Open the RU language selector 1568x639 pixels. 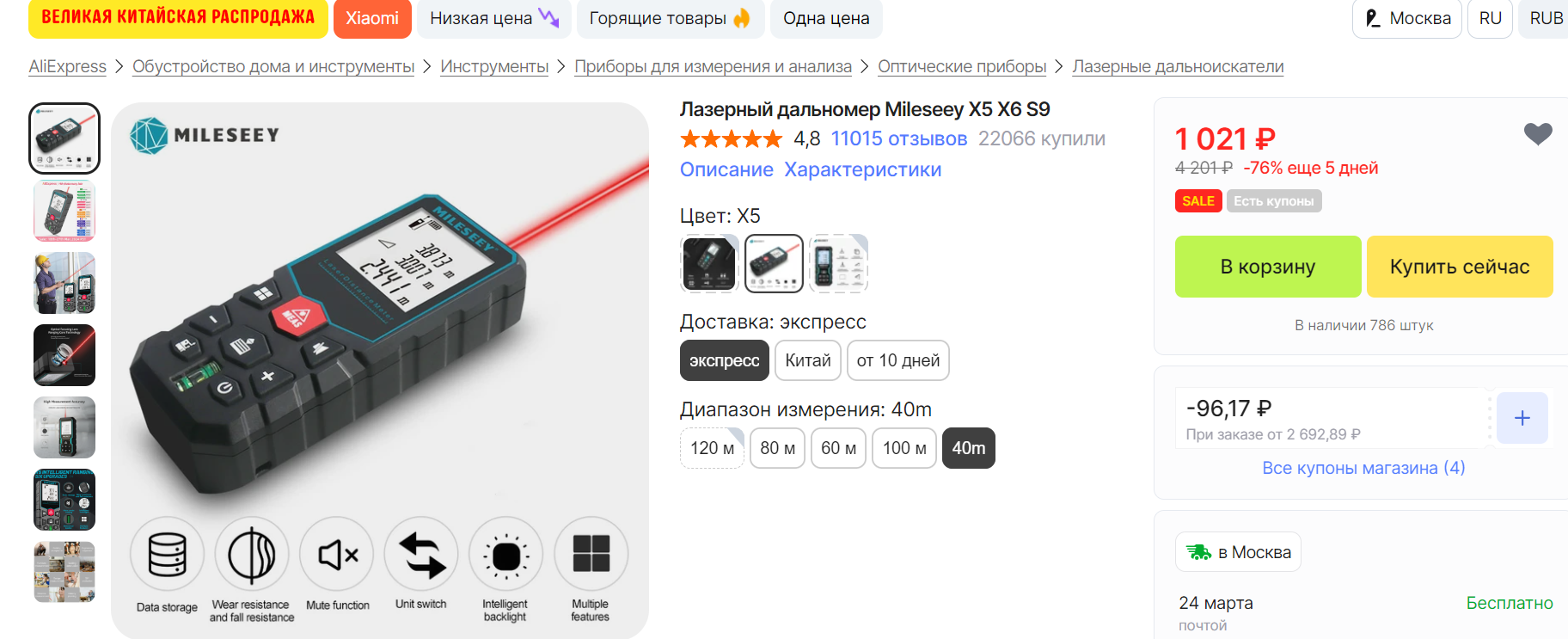point(1490,18)
